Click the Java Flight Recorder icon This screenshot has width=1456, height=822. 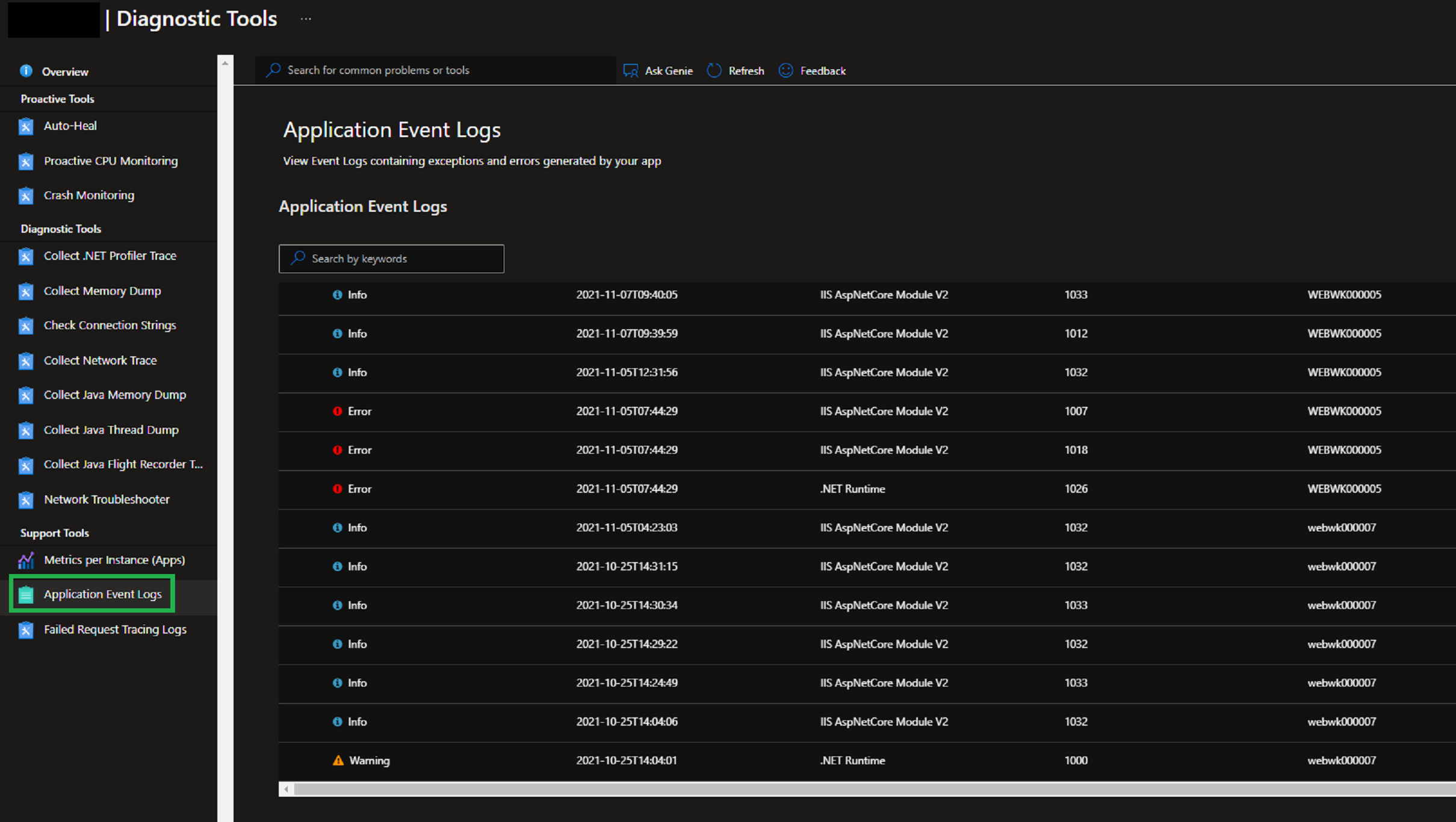[26, 465]
